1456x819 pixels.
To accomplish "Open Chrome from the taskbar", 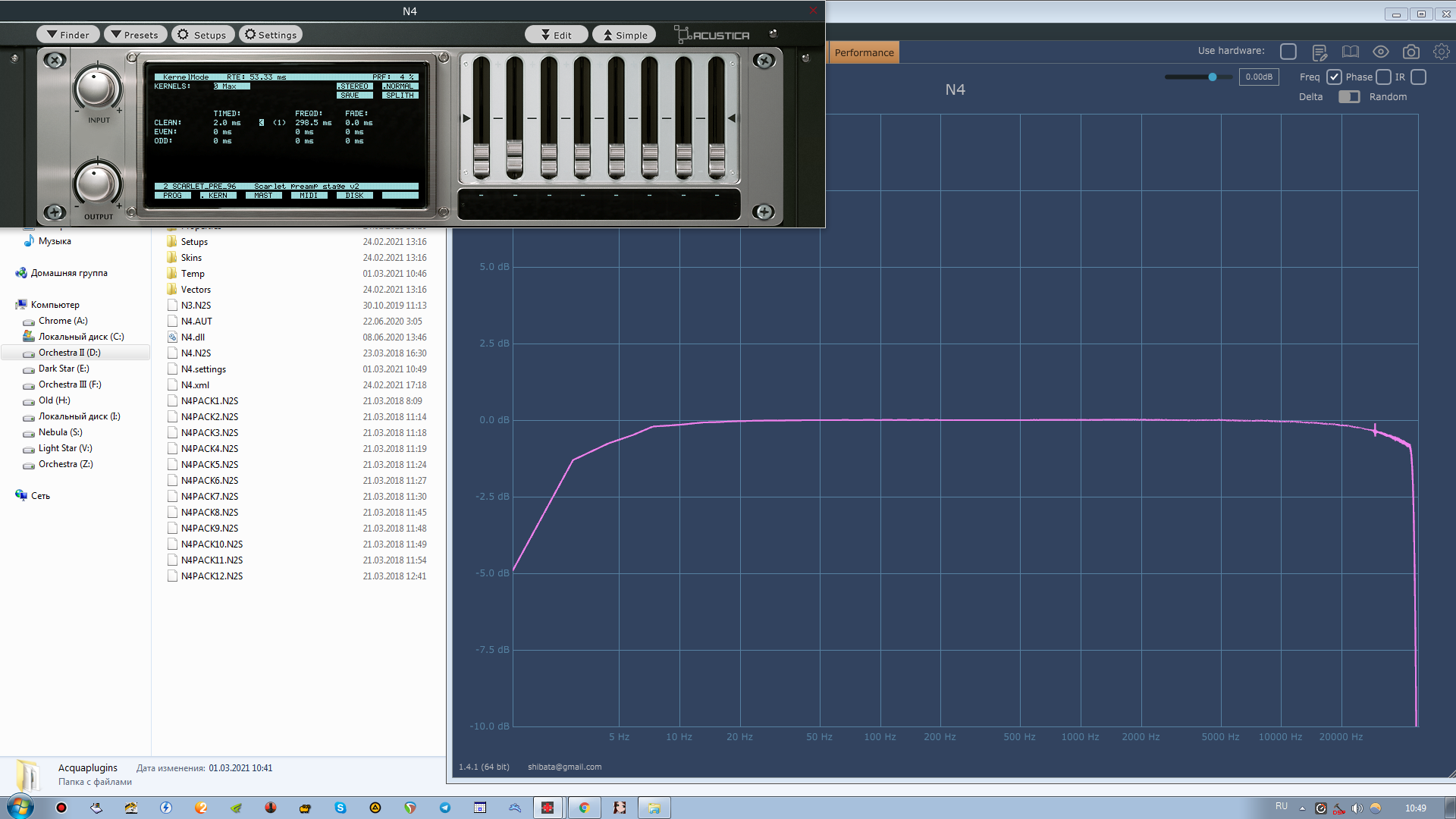I will pyautogui.click(x=584, y=808).
